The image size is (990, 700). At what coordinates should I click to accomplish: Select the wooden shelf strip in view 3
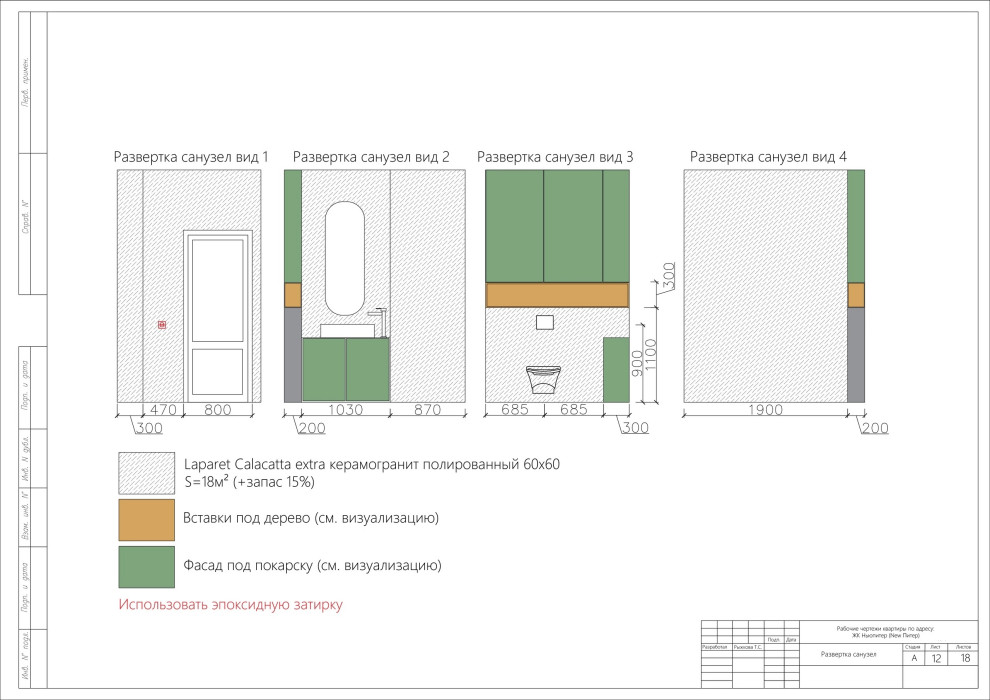557,294
